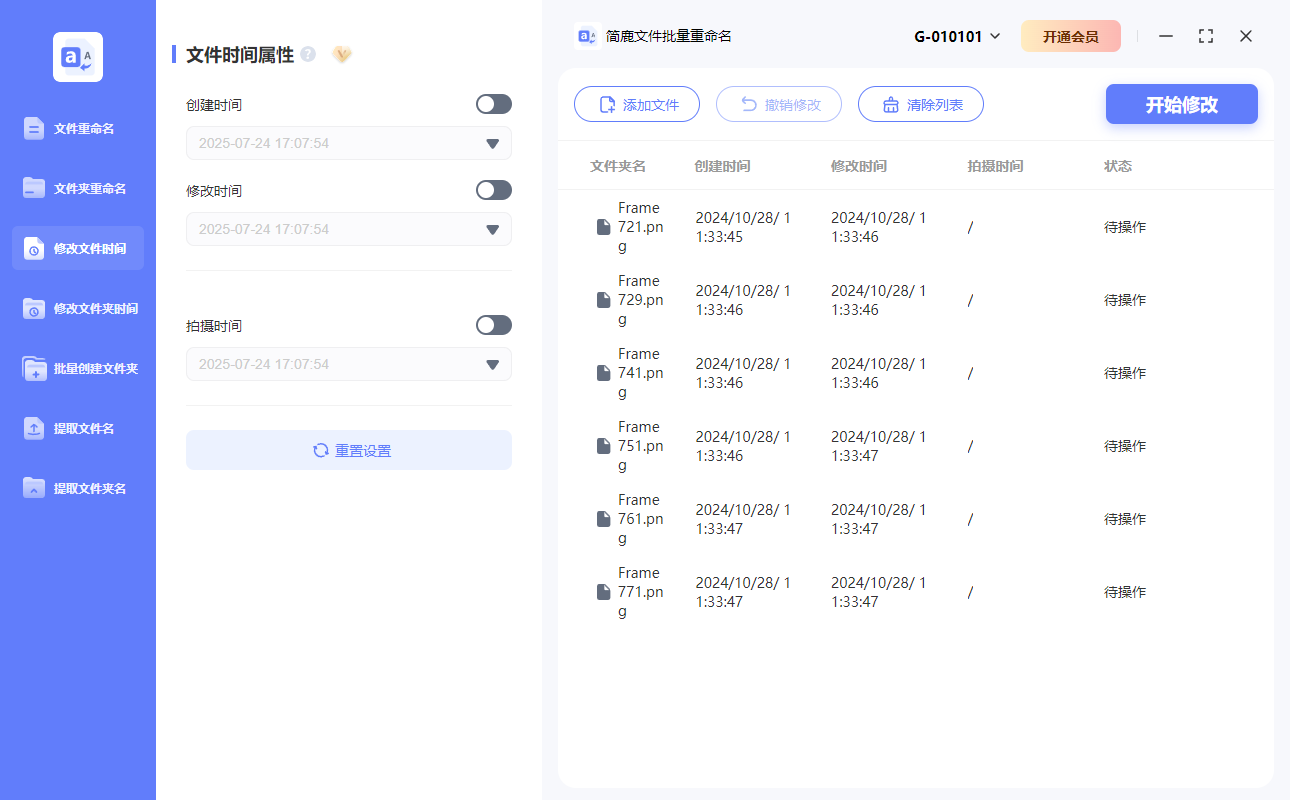Screen dimensions: 1290x800
Task: Click the app logo in the sidebar
Action: pos(78,57)
